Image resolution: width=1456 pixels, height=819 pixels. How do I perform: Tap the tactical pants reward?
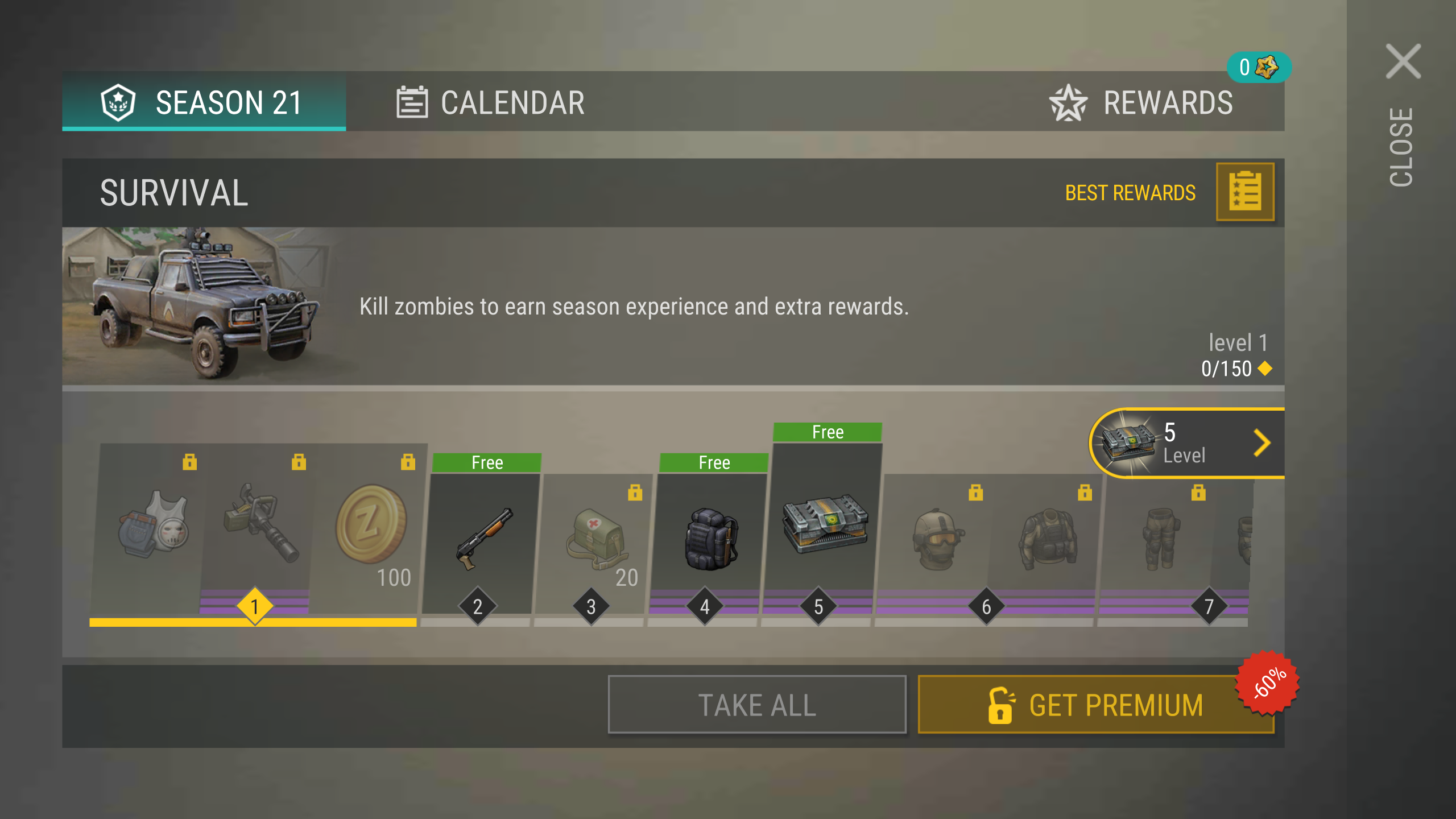(1159, 537)
